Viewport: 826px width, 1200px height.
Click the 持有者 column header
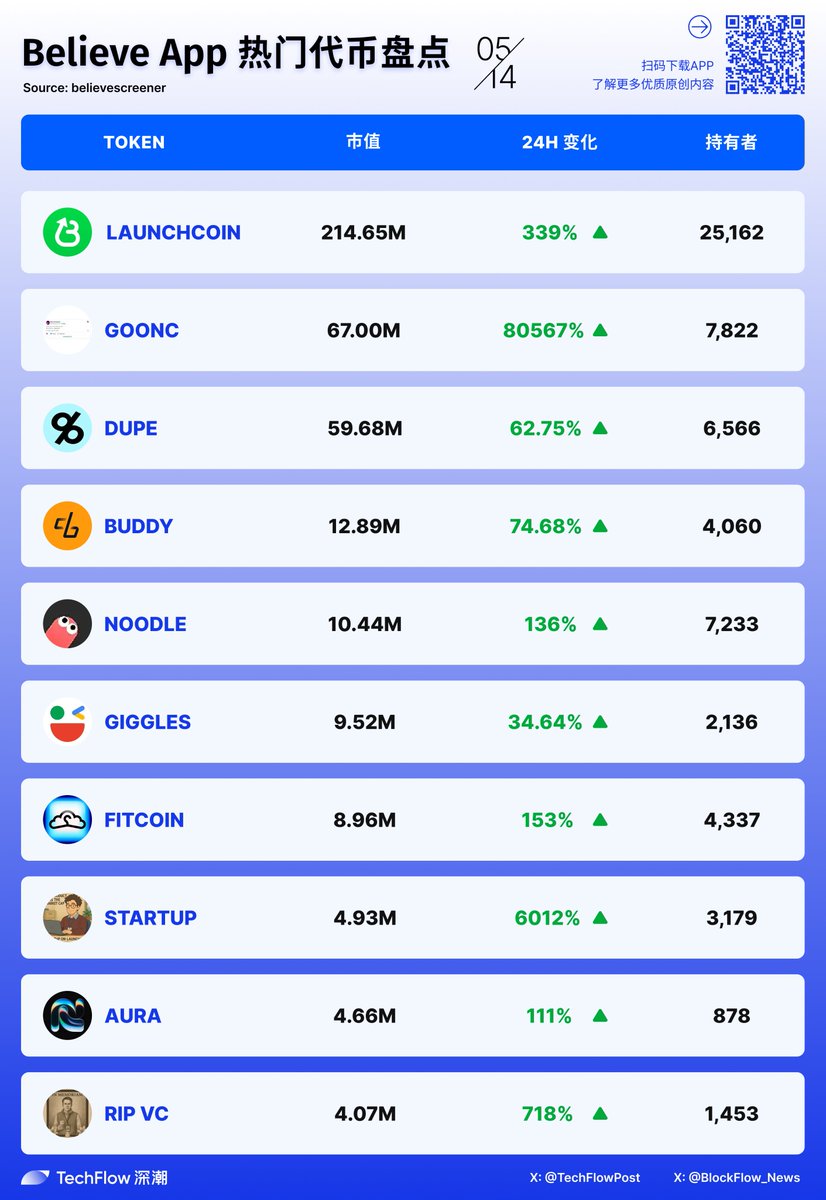tap(731, 142)
